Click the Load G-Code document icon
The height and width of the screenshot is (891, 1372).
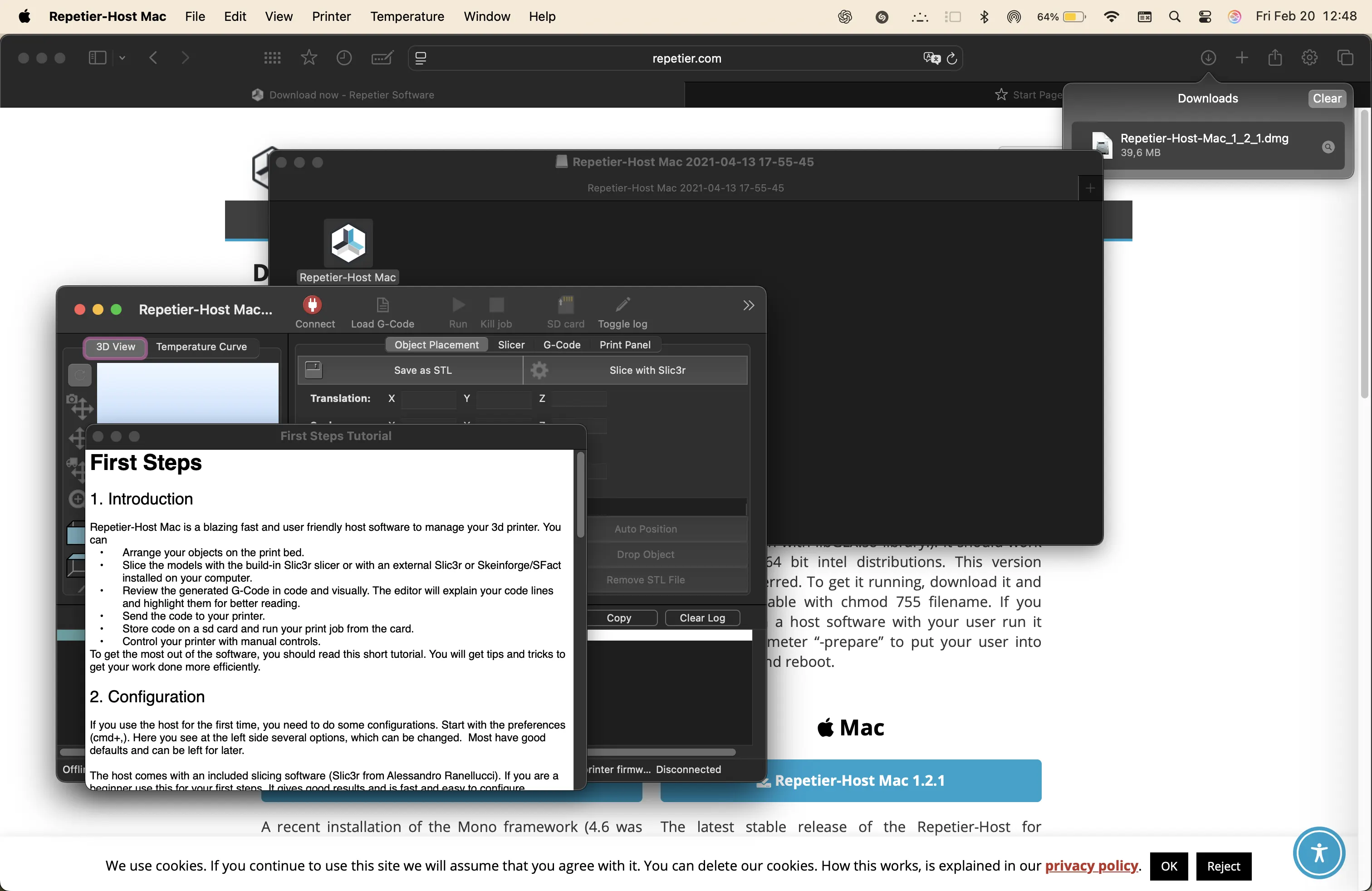382,304
